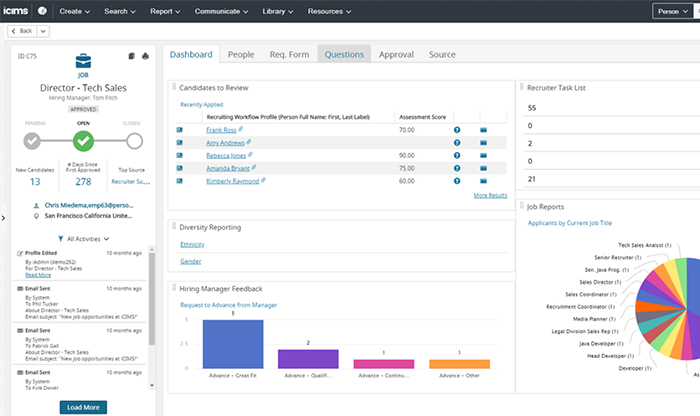Switch to the People tab

click(x=240, y=55)
